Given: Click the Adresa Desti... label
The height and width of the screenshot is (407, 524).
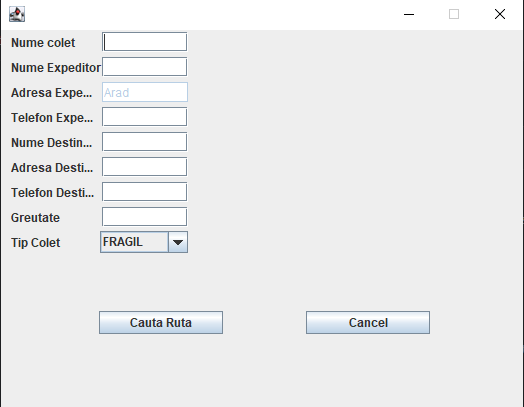Looking at the screenshot, I should click(x=52, y=168).
